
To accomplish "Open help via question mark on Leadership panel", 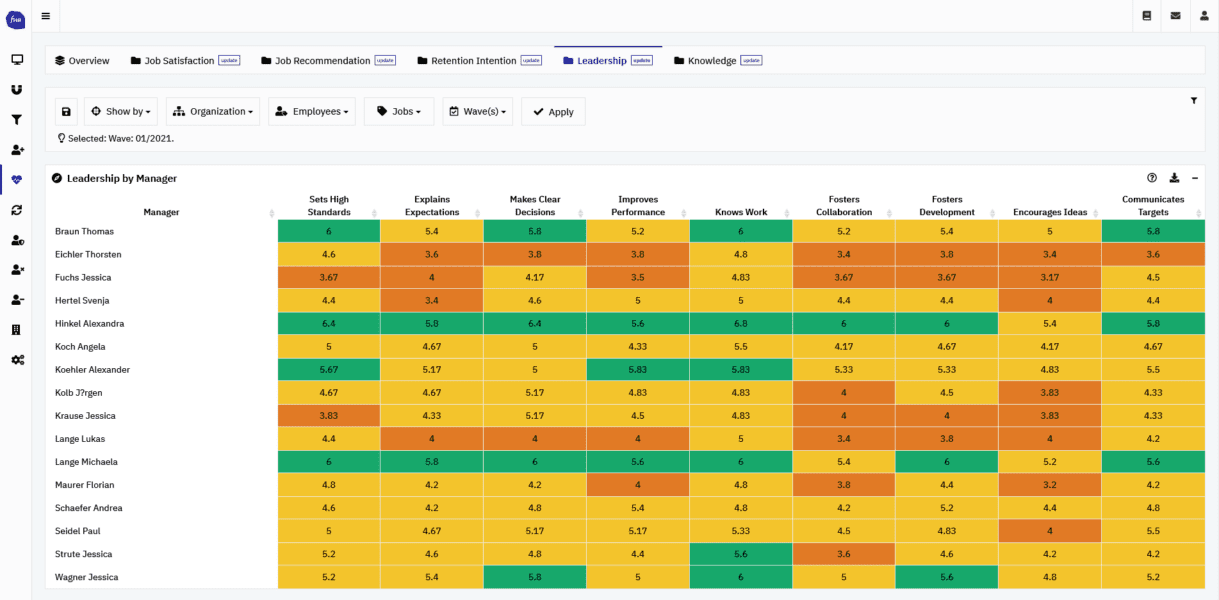I will pos(1150,178).
